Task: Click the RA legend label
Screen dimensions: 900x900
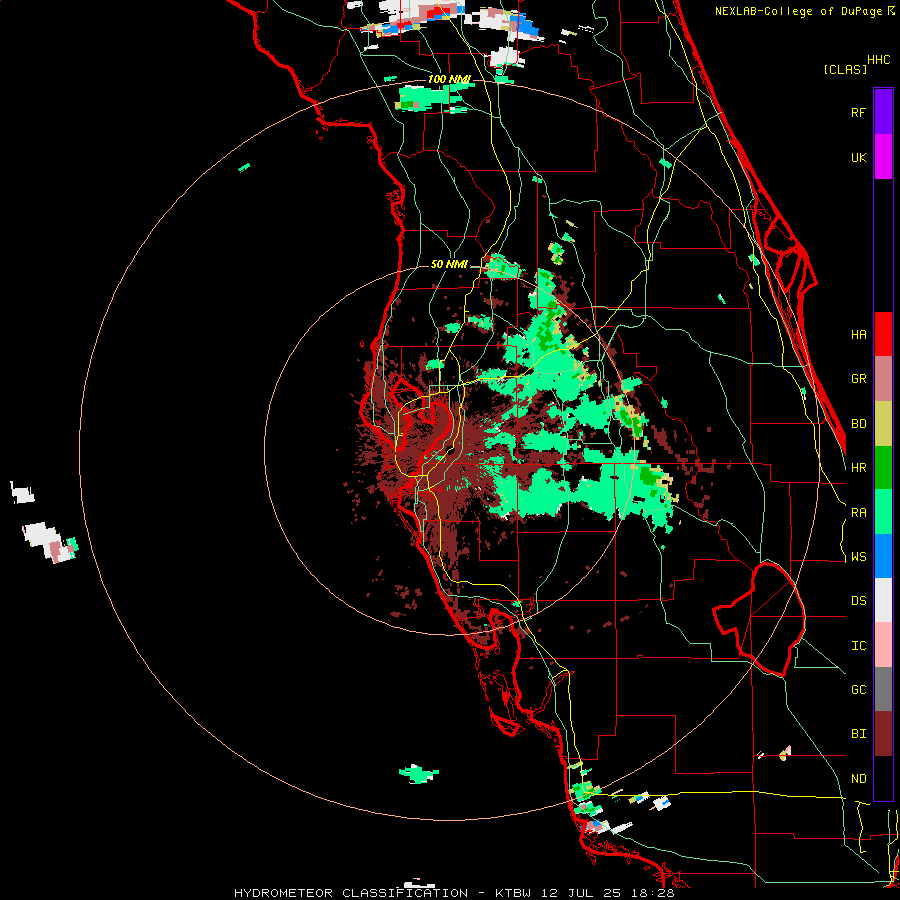Action: (858, 513)
